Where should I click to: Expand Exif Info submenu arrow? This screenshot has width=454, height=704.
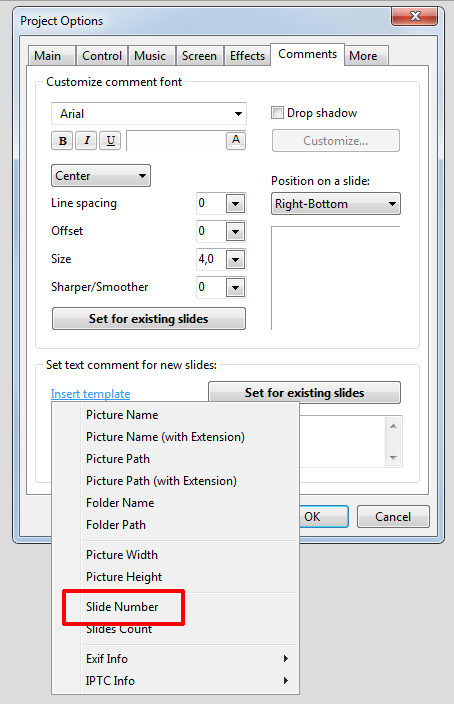pyautogui.click(x=286, y=659)
